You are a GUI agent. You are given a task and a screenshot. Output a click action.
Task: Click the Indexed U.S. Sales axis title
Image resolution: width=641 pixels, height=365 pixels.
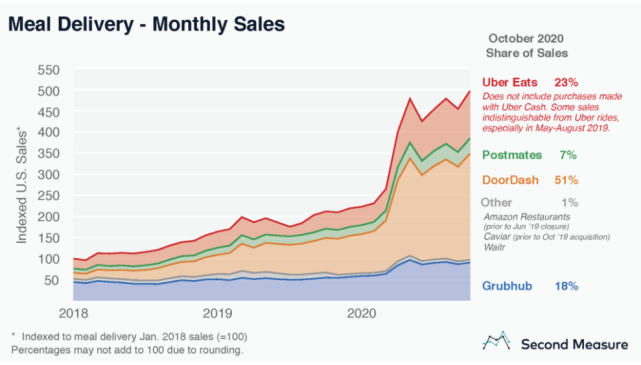tap(21, 186)
